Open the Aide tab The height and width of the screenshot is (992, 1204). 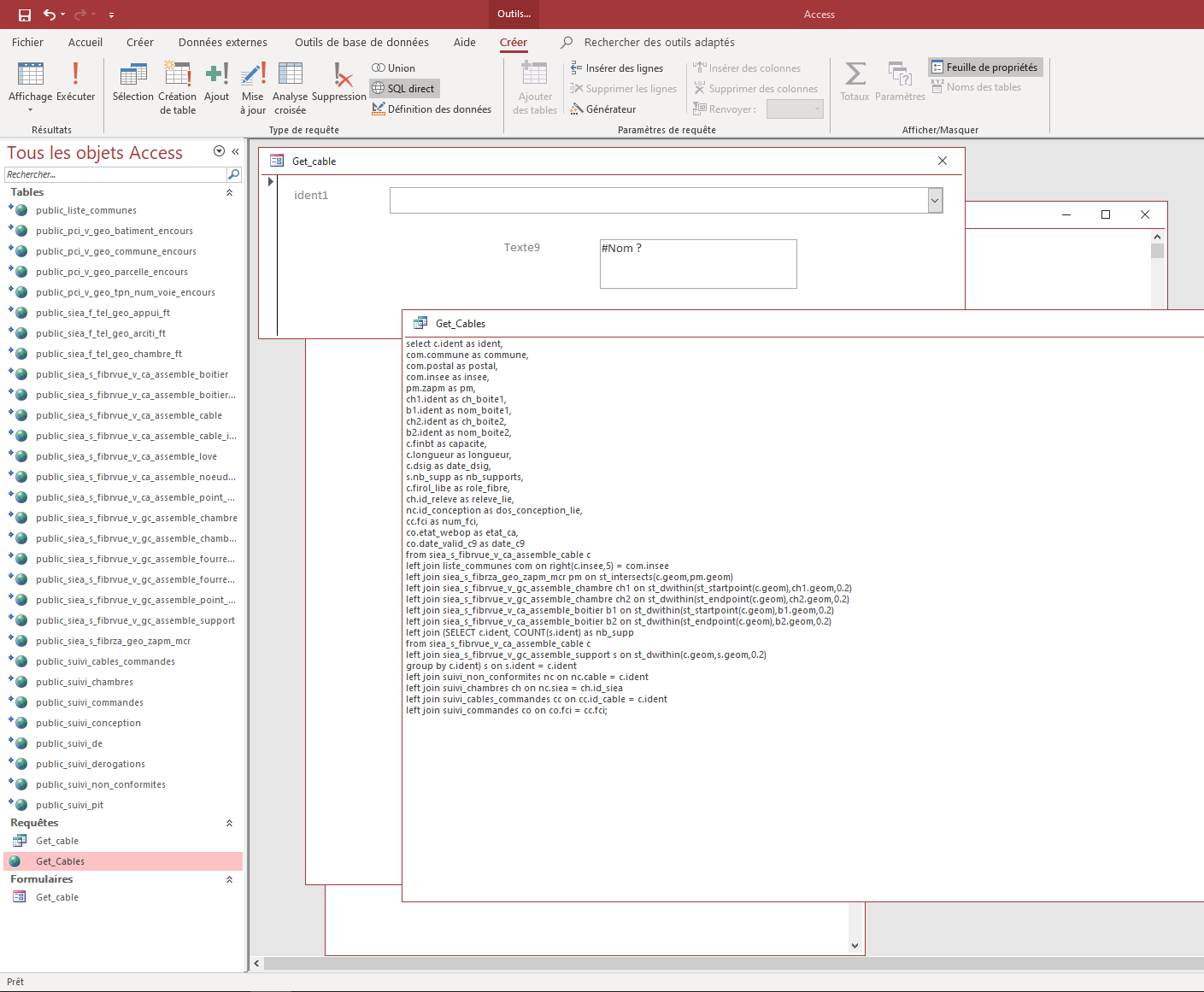click(x=465, y=43)
